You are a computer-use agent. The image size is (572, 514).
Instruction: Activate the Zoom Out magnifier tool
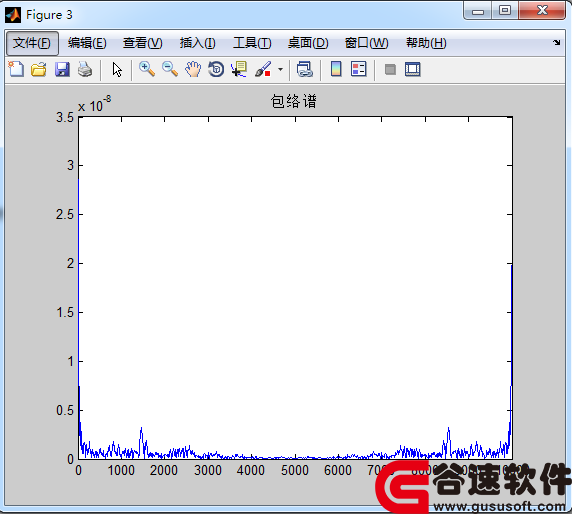[170, 69]
